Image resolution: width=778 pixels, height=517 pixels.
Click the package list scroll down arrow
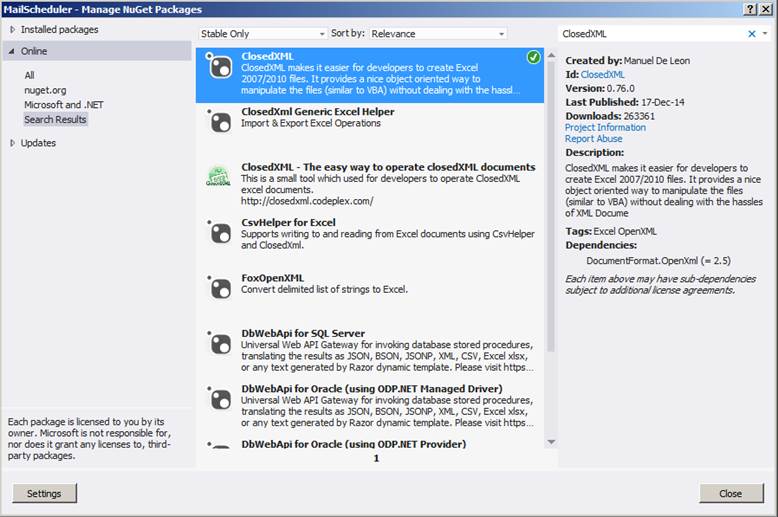551,442
